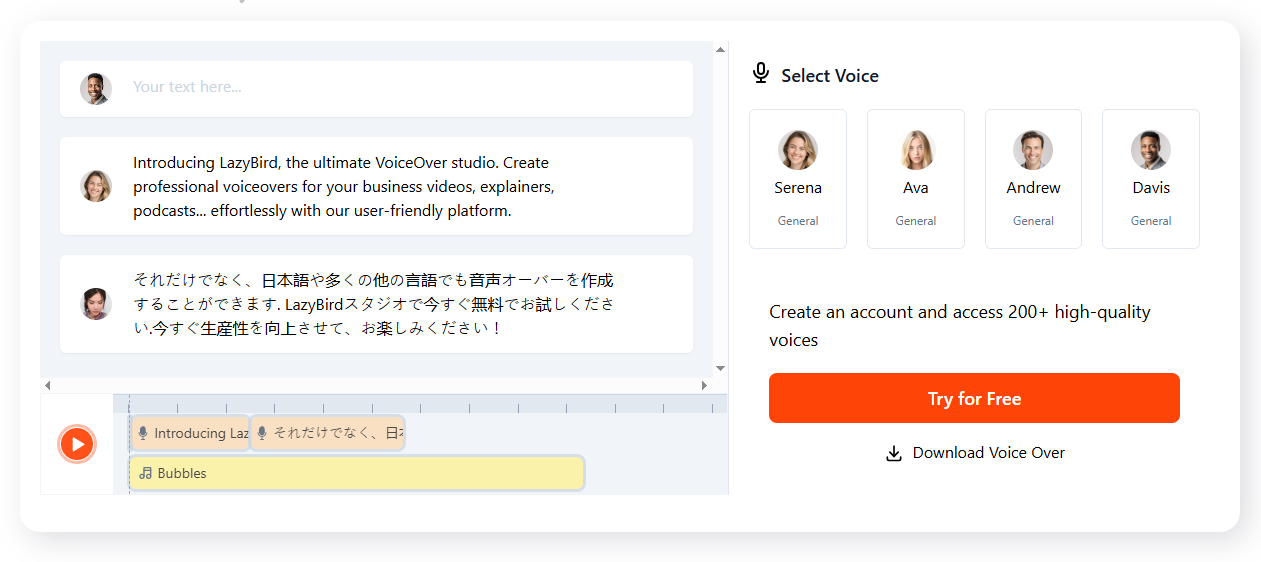This screenshot has width=1261, height=562.
Task: Pick the Davis voice card
Action: point(1151,179)
